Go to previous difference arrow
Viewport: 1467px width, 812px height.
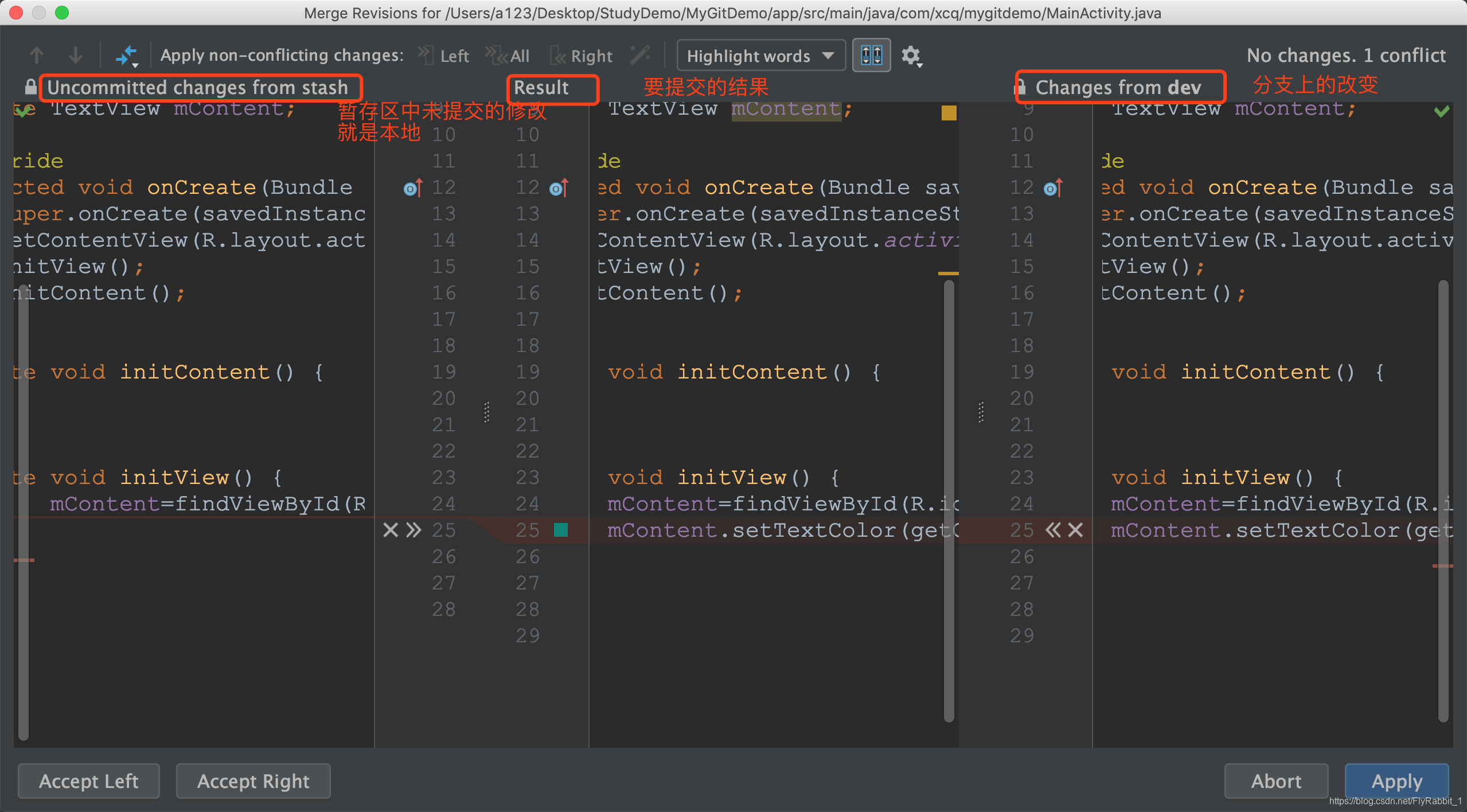pyautogui.click(x=37, y=56)
